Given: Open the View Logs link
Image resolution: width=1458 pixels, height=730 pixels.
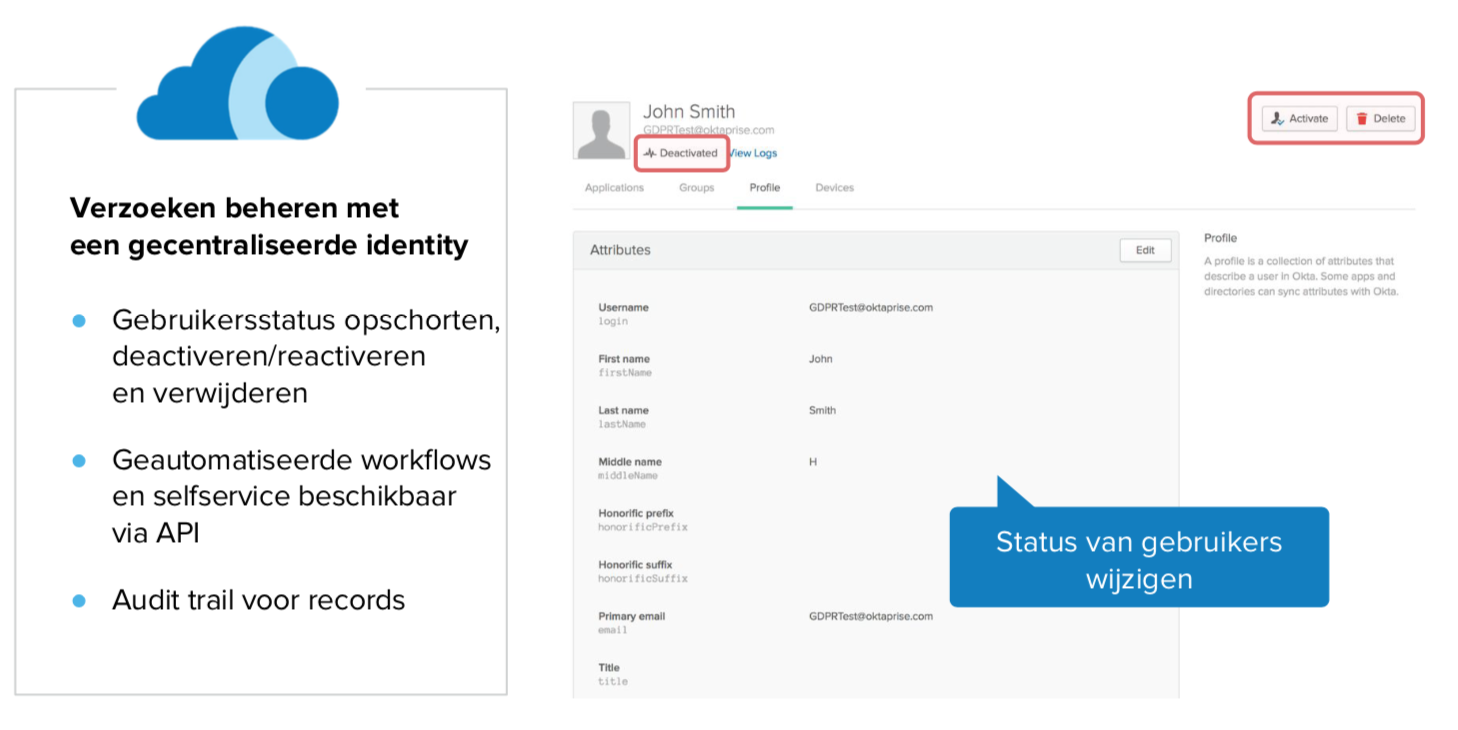Looking at the screenshot, I should coord(753,153).
